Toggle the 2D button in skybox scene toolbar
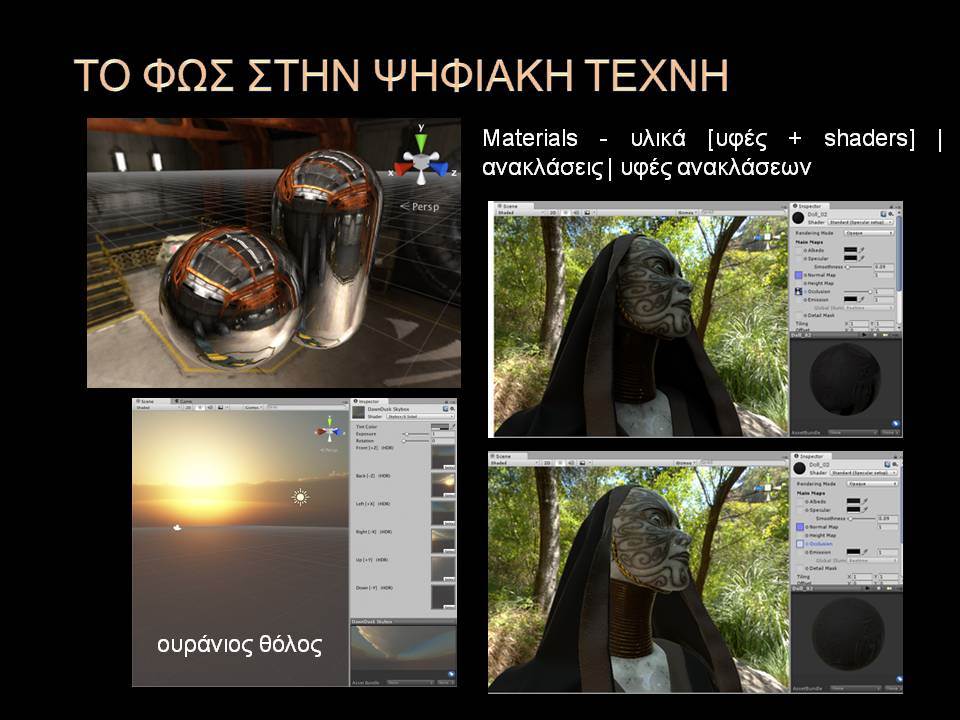The image size is (960, 720). 188,407
